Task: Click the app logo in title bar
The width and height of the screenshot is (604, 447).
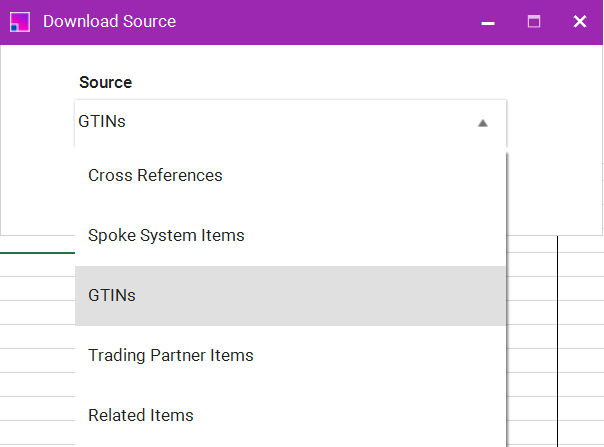Action: 19,21
